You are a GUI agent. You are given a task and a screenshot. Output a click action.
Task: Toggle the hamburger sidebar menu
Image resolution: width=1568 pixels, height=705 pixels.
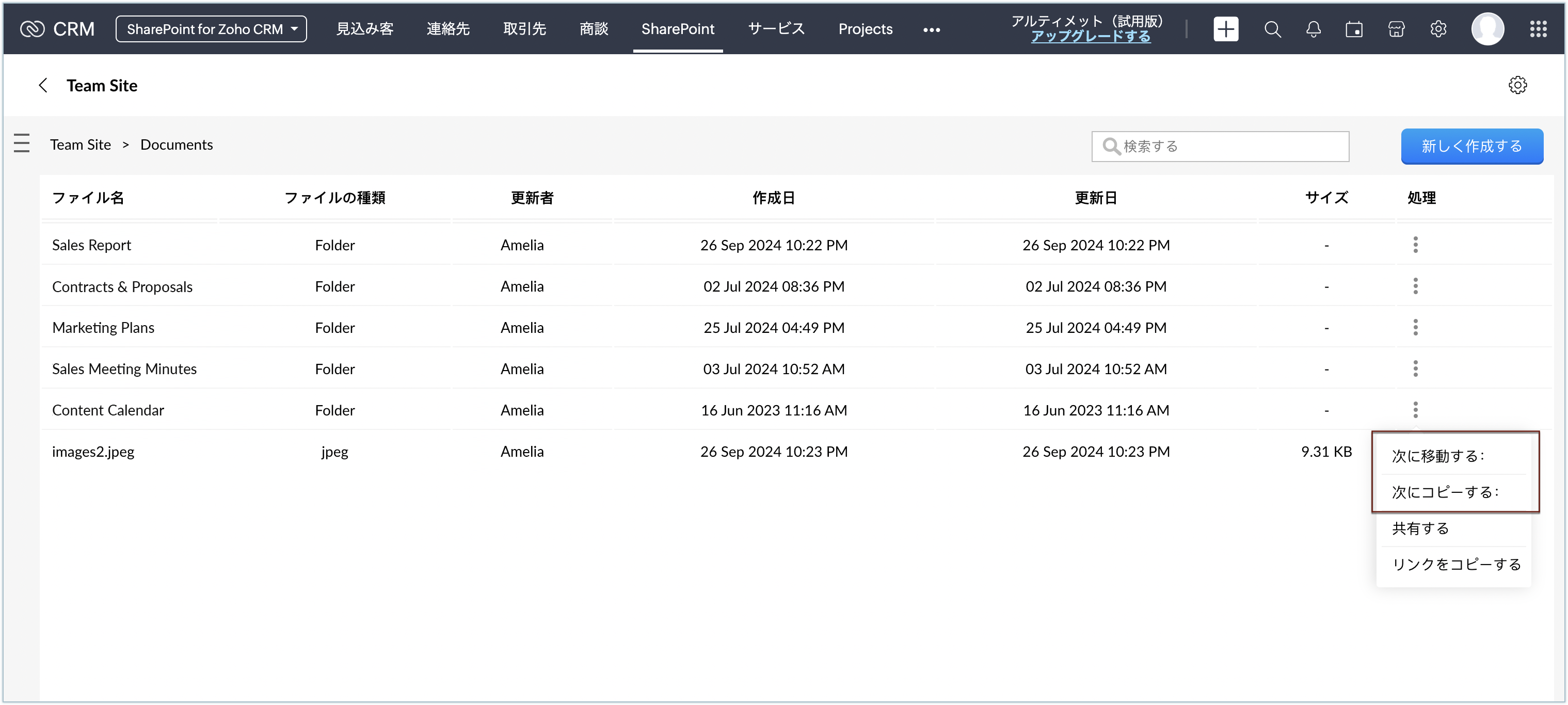point(21,143)
